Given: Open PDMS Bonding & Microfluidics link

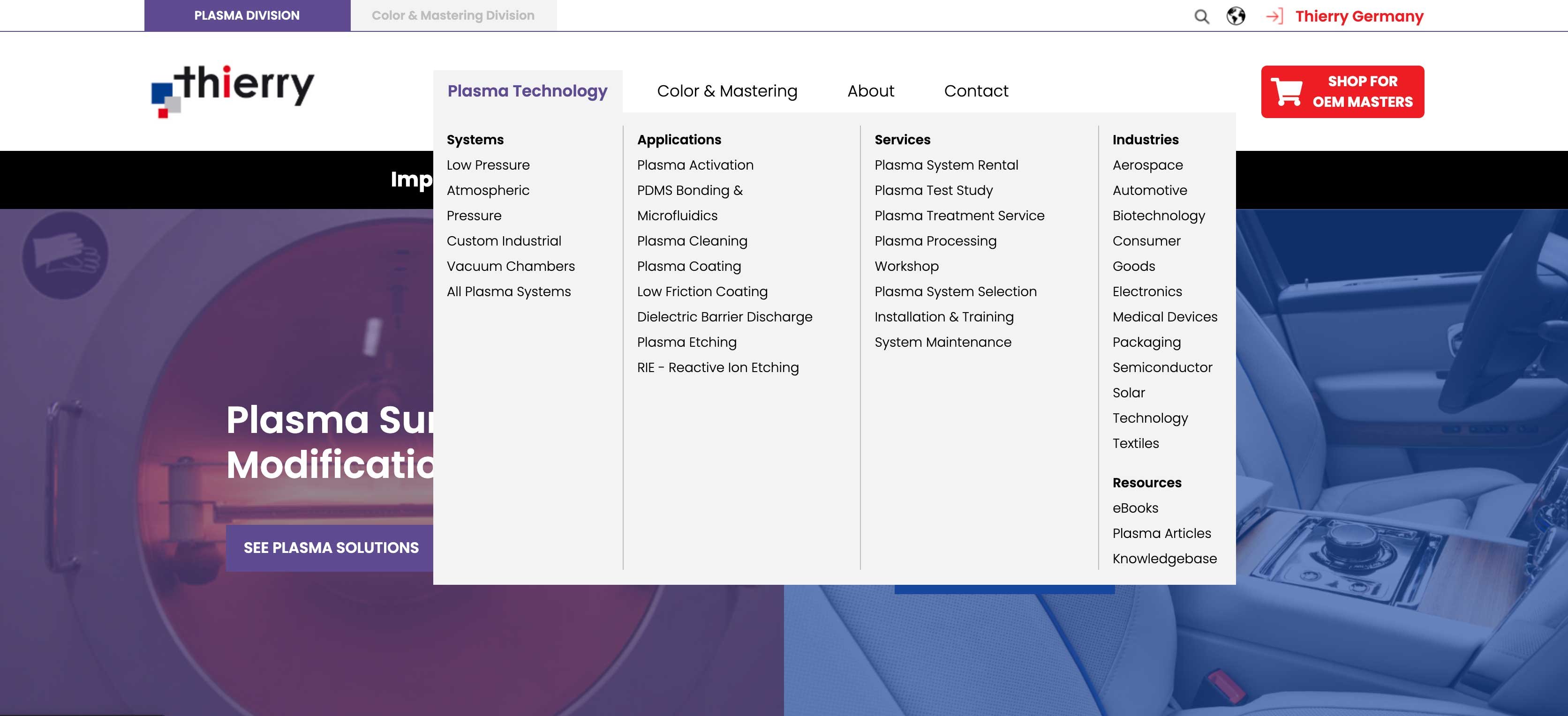Looking at the screenshot, I should pyautogui.click(x=690, y=202).
